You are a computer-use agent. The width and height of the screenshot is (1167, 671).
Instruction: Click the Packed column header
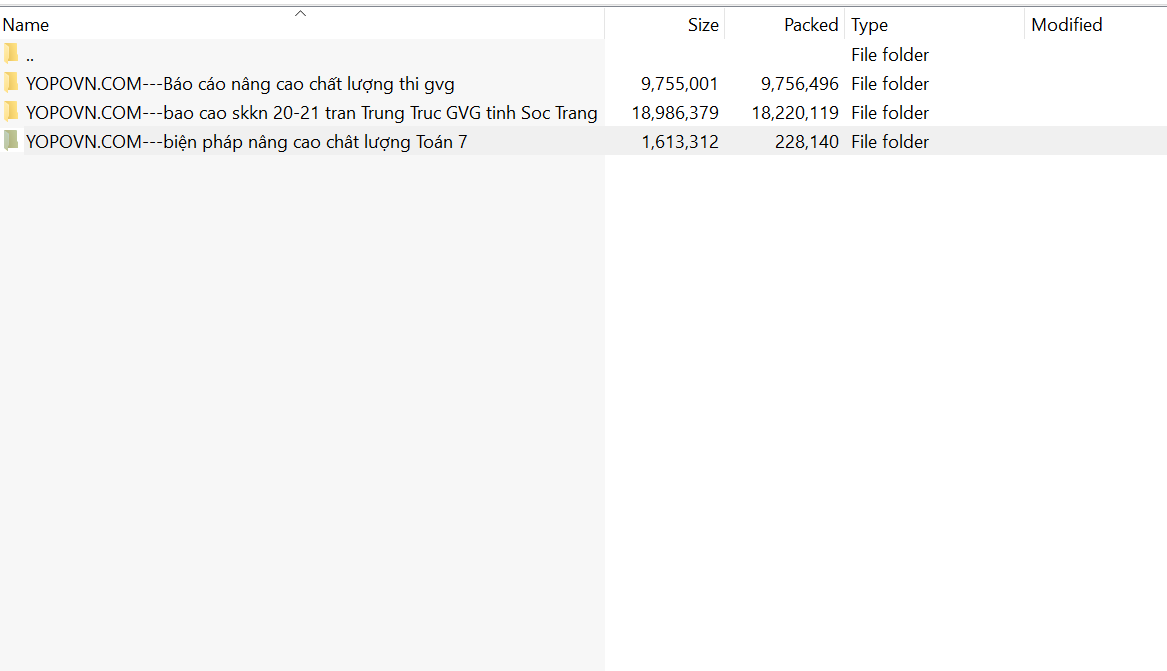coord(810,26)
